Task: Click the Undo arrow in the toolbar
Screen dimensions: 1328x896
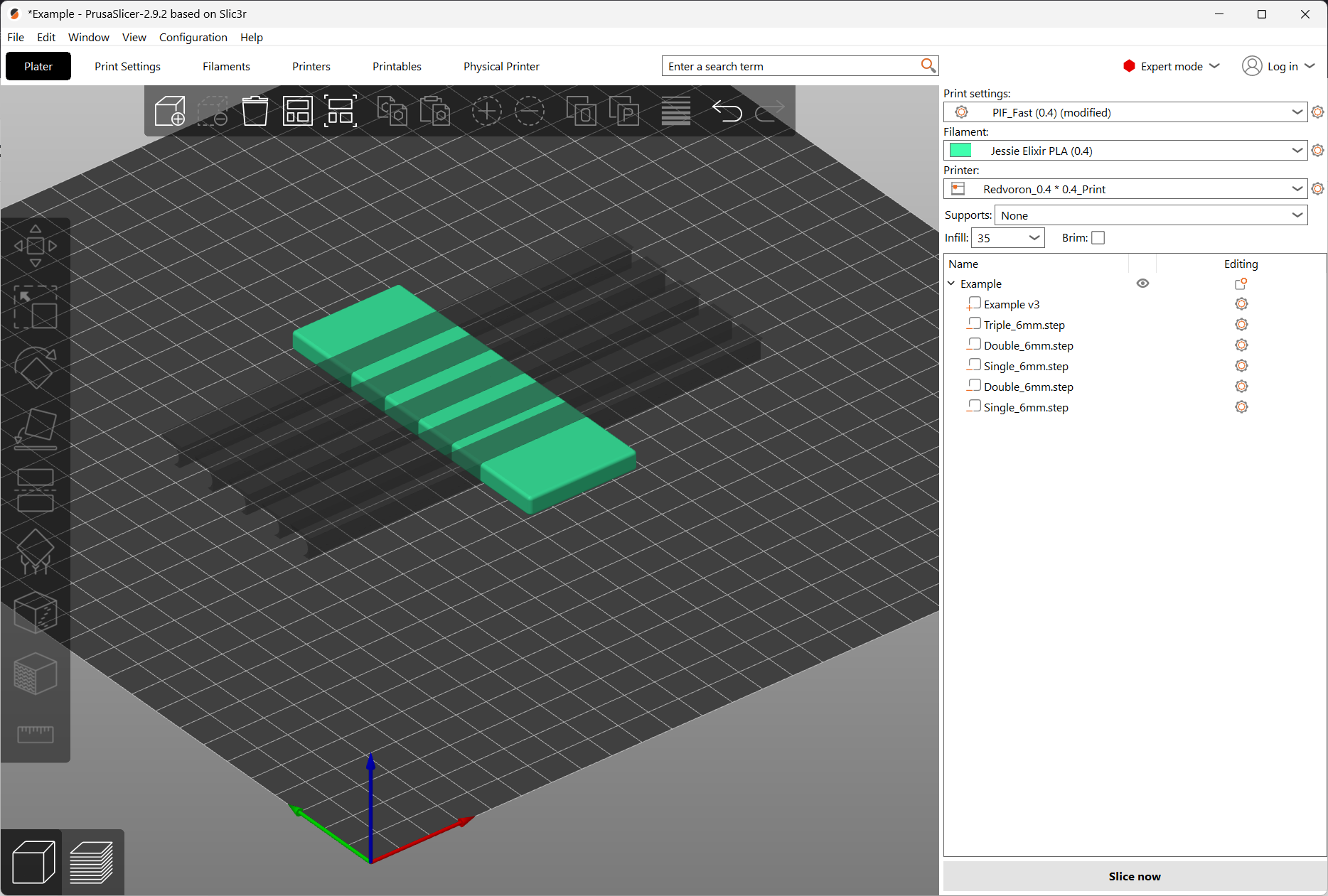Action: point(727,111)
